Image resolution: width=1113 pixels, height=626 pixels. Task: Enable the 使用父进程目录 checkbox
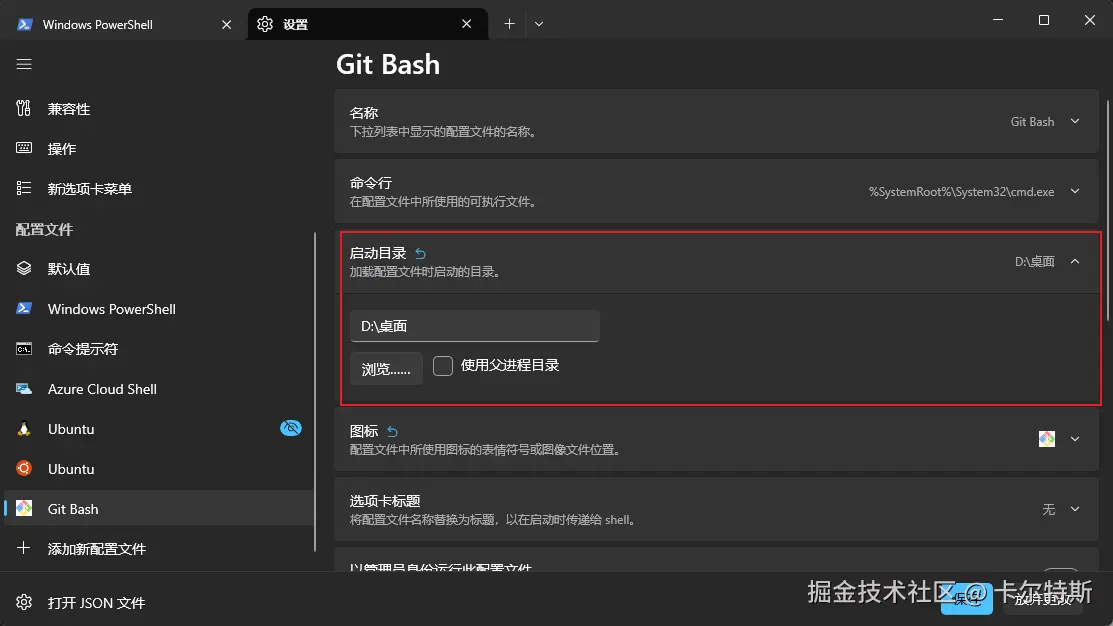pos(443,366)
